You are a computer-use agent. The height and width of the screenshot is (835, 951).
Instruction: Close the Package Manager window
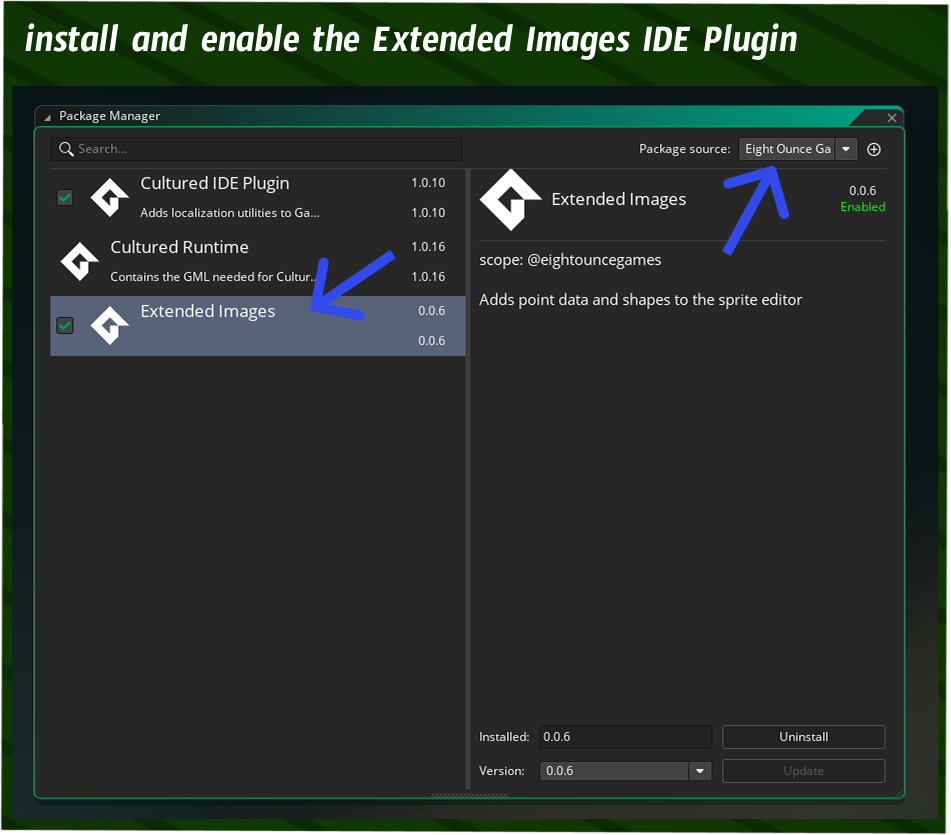click(892, 118)
